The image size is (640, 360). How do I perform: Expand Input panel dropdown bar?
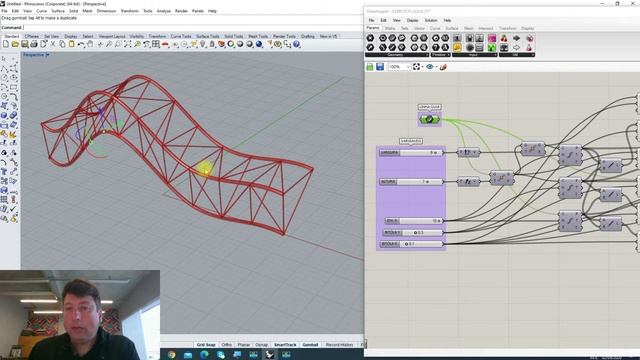475,55
